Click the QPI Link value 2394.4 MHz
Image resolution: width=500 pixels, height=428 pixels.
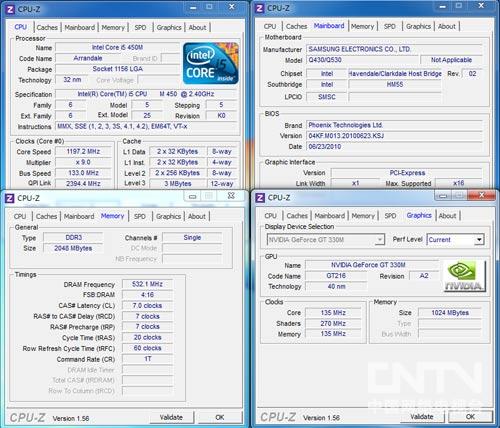point(83,184)
